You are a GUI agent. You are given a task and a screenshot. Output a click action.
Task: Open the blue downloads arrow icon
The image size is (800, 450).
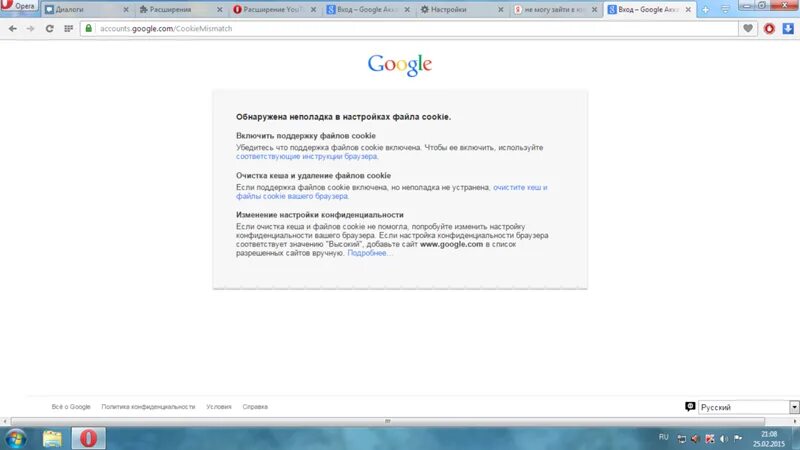pos(788,29)
